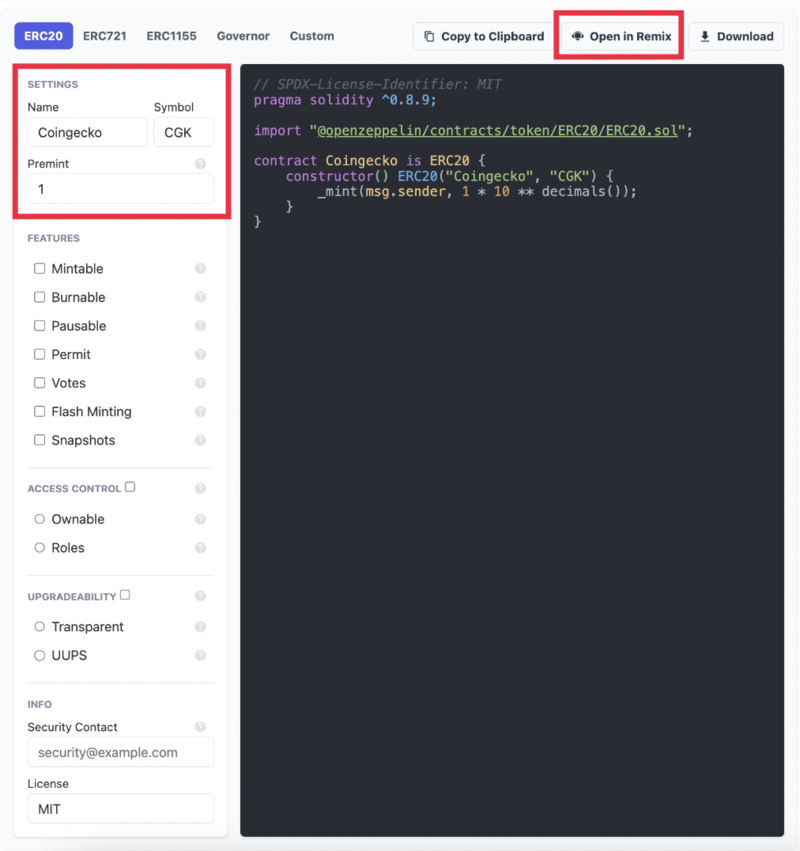This screenshot has width=800, height=851.
Task: Choose the Transparent radio option
Action: pyautogui.click(x=40, y=627)
